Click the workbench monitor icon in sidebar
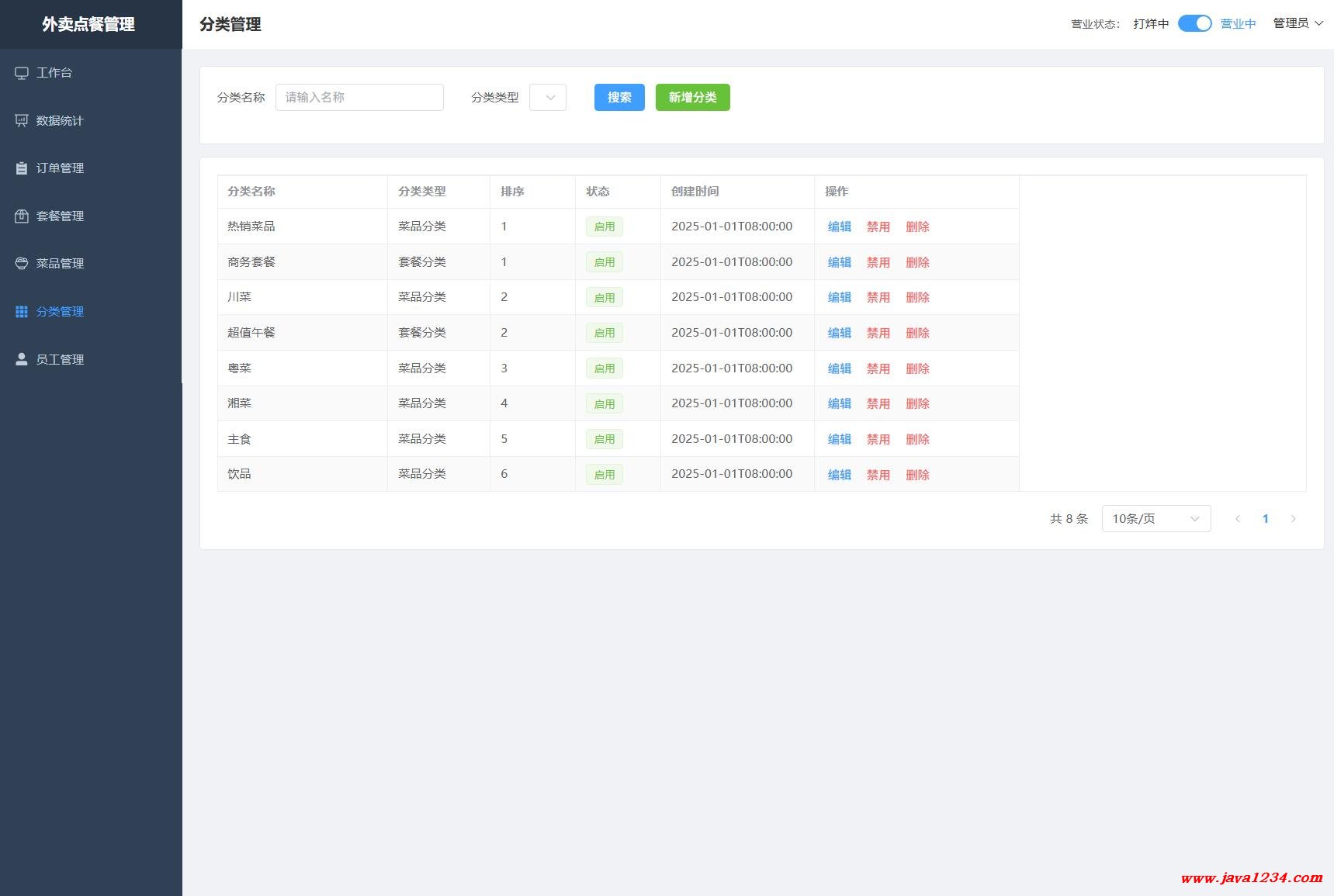 click(22, 73)
